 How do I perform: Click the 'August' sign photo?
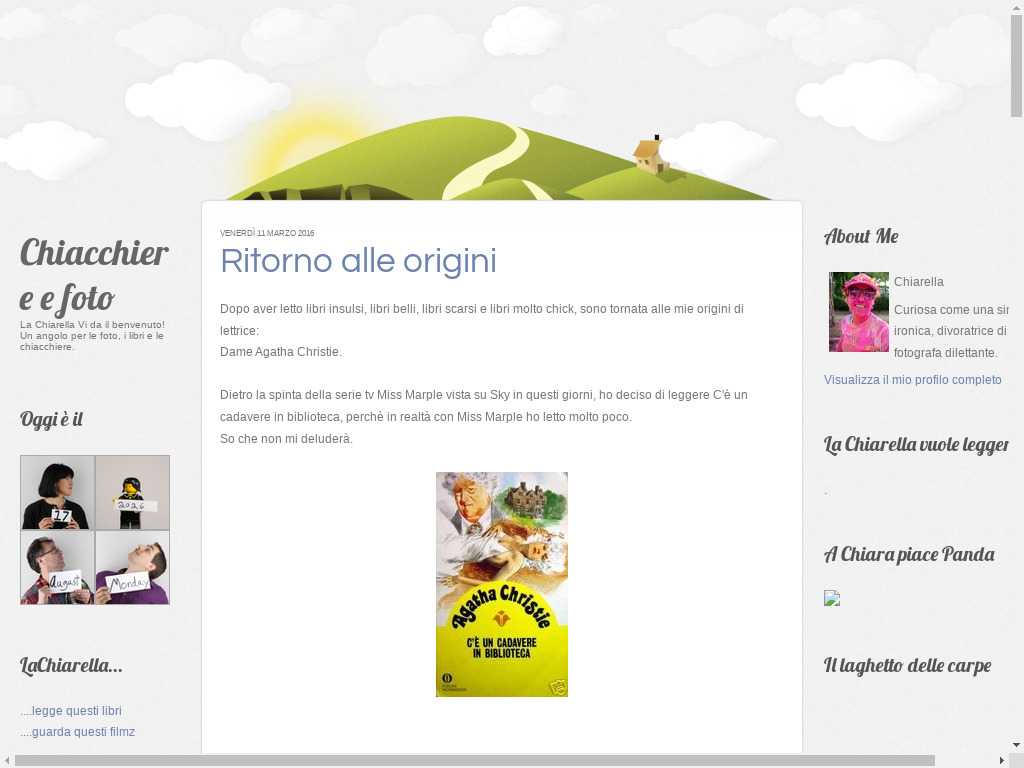[57, 568]
